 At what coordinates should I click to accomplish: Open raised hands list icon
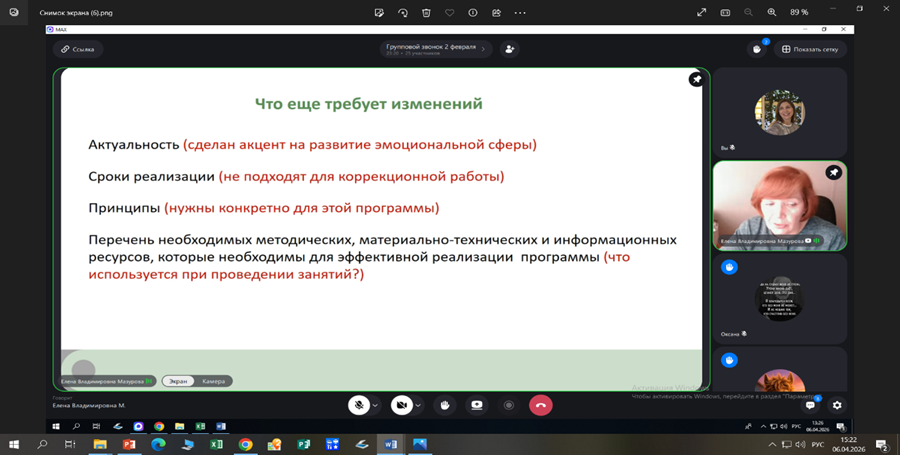[x=757, y=49]
